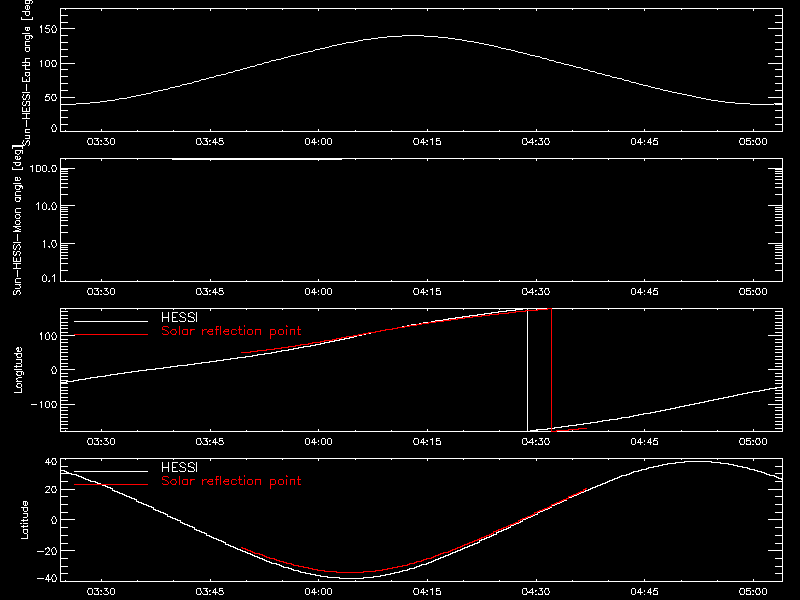Click white HESSI legend line in Latitude plot
This screenshot has width=800, height=600.
pyautogui.click(x=111, y=471)
